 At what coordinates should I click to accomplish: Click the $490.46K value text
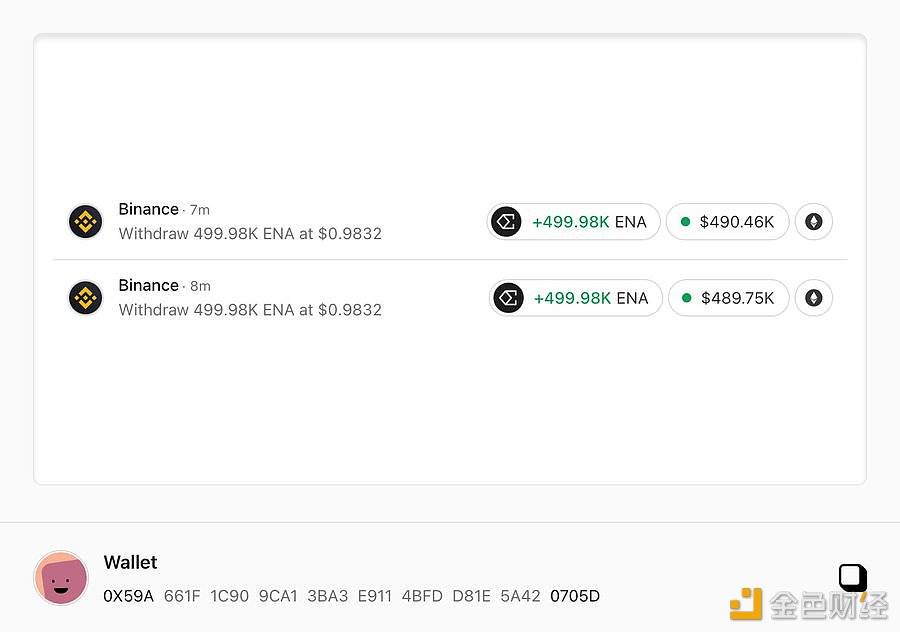(x=737, y=222)
